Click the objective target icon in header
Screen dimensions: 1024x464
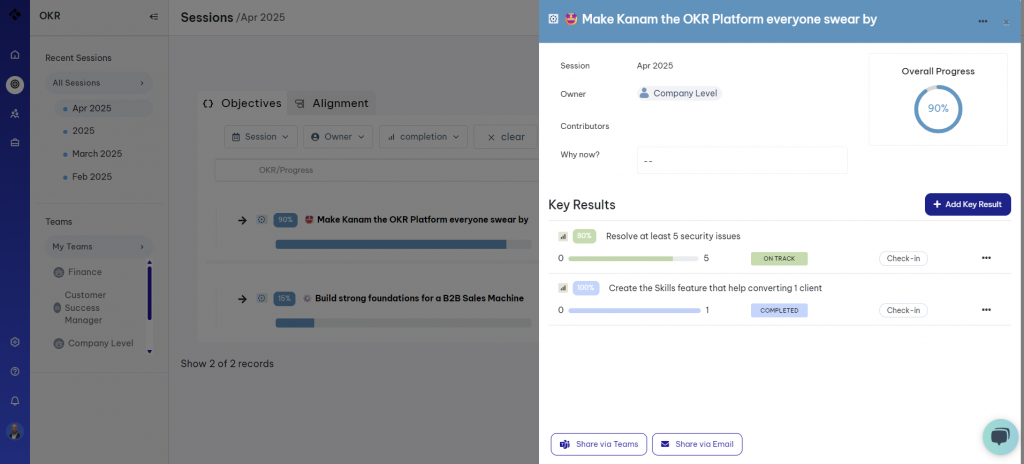click(553, 20)
